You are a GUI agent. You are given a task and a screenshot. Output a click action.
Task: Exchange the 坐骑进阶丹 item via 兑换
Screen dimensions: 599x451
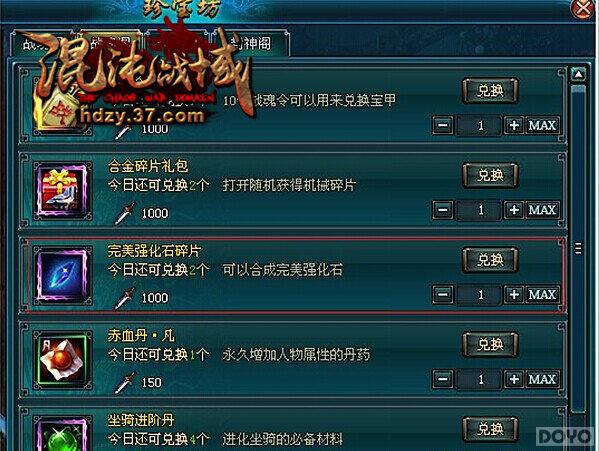(491, 429)
